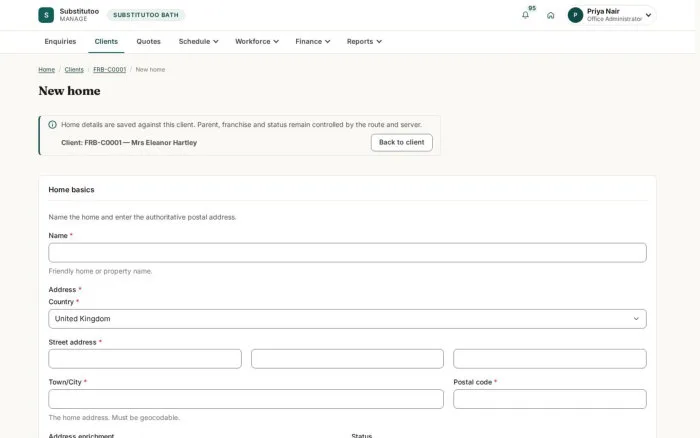Focus the Town/City input field
The image size is (700, 438).
click(x=246, y=399)
